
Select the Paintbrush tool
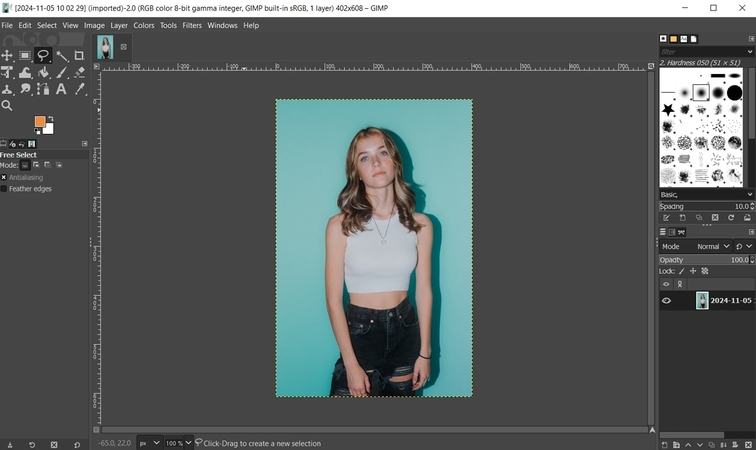[x=62, y=72]
